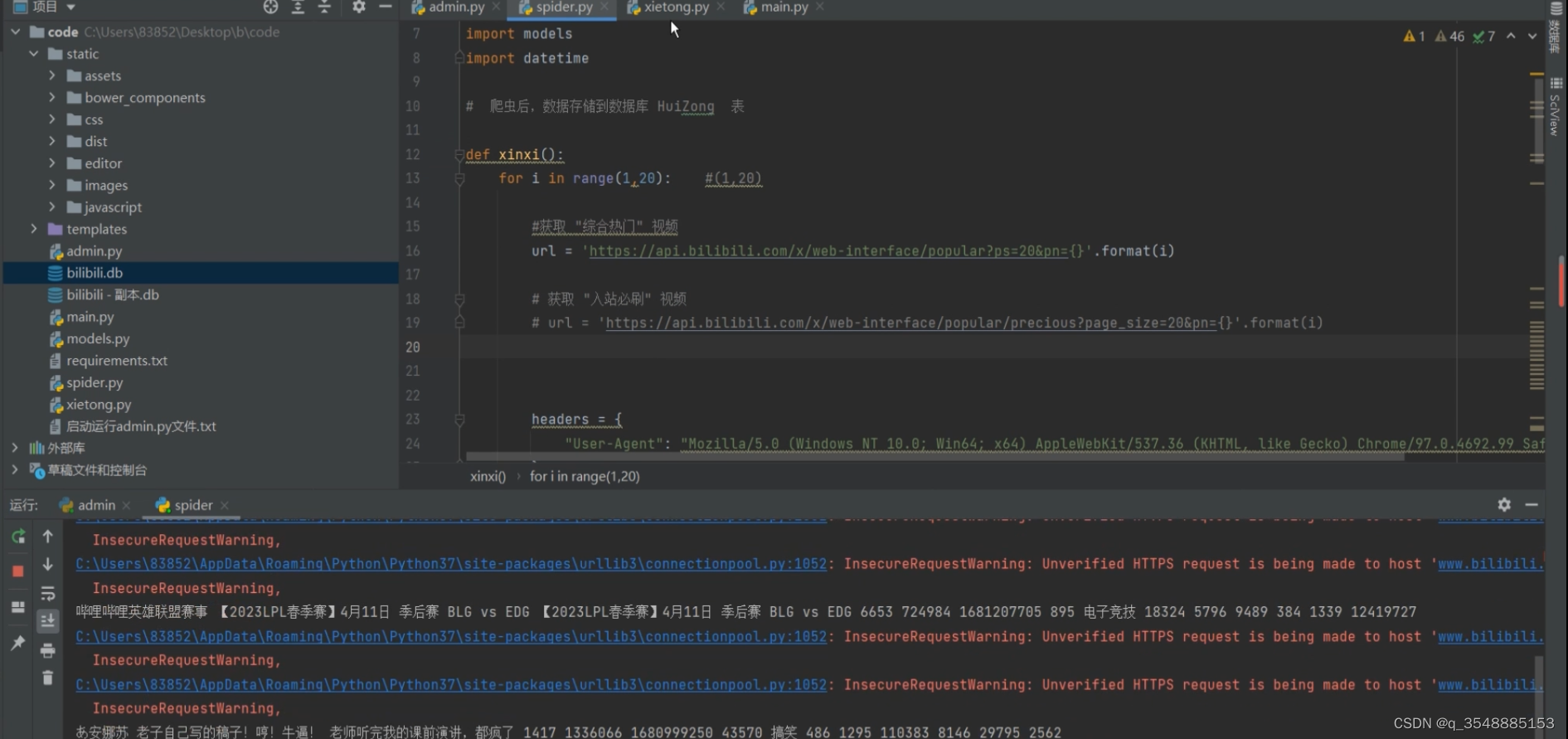Open project panel settings gear
The width and height of the screenshot is (1568, 739).
click(x=358, y=7)
